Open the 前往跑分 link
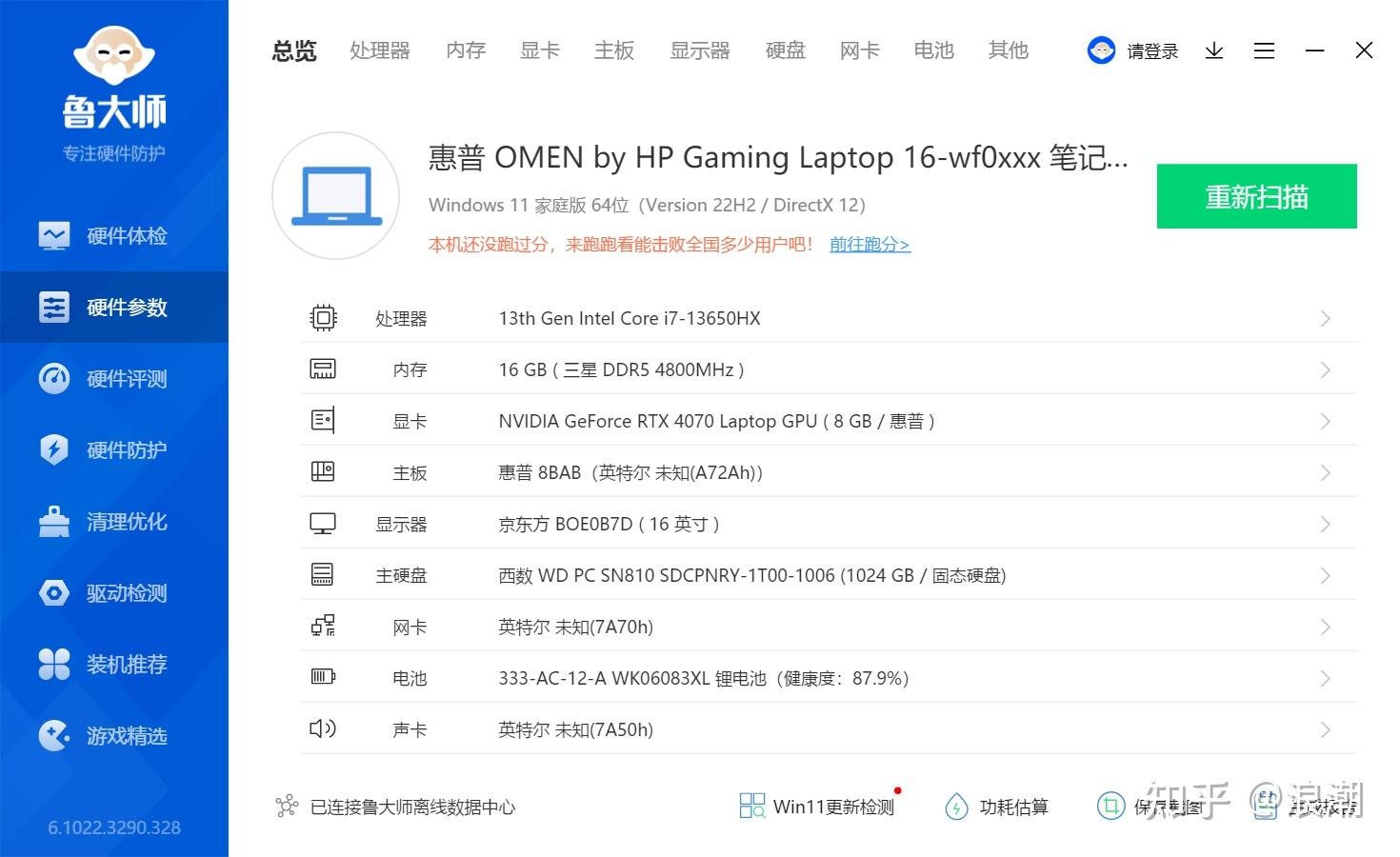Viewport: 1400px width, 857px height. point(869,245)
